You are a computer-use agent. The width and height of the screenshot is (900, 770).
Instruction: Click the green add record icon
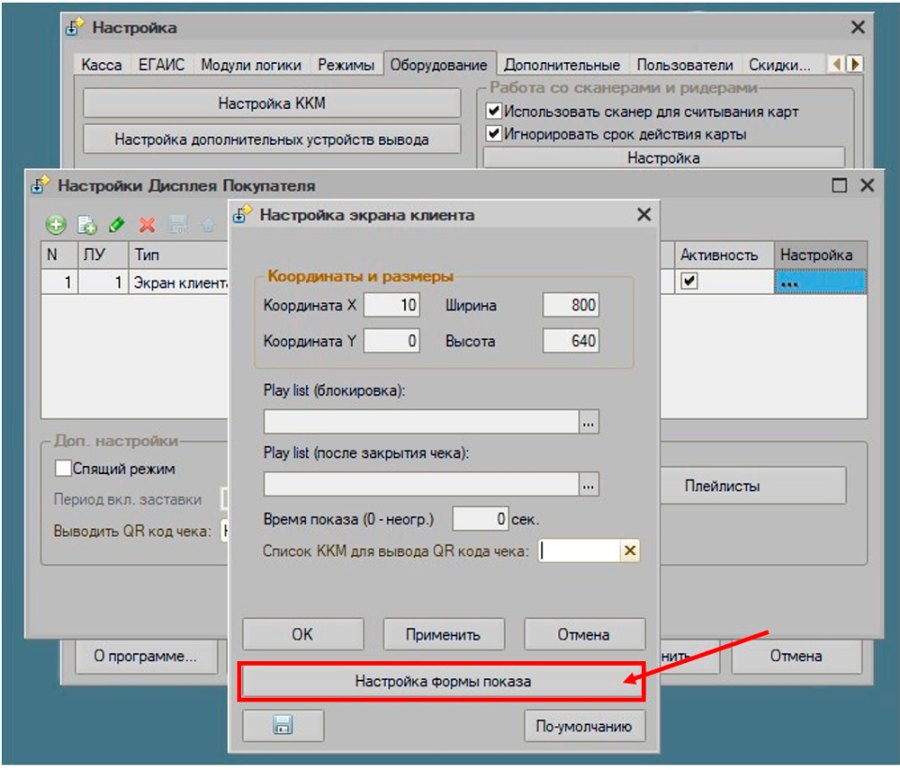click(56, 224)
